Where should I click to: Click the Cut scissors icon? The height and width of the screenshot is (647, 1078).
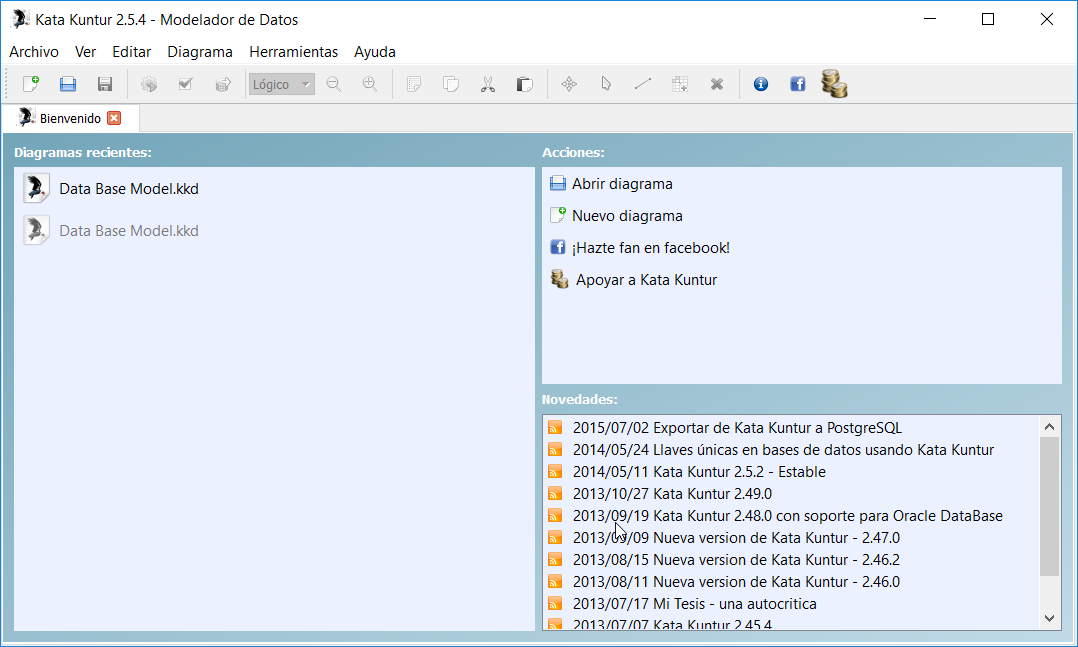487,84
